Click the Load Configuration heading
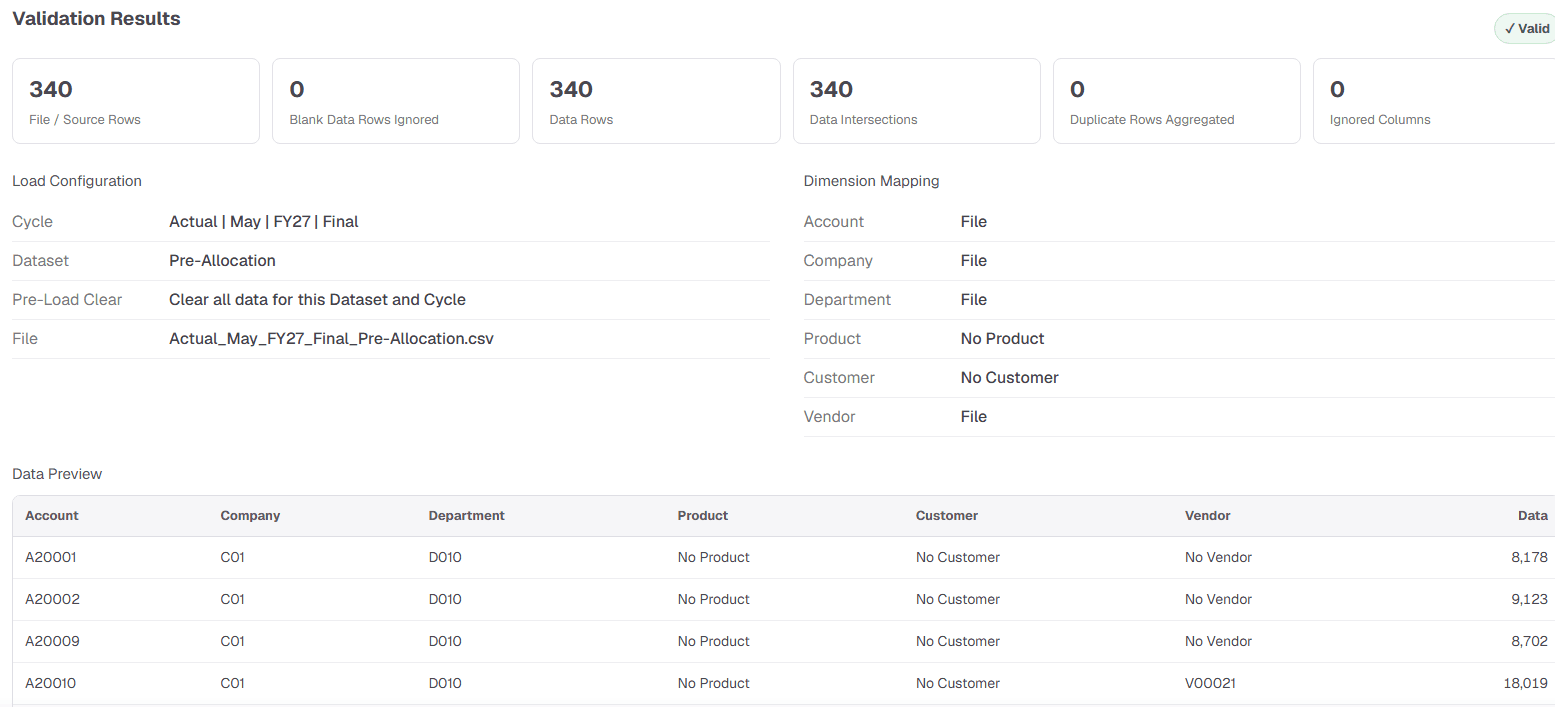The width and height of the screenshot is (1555, 707). (x=77, y=181)
